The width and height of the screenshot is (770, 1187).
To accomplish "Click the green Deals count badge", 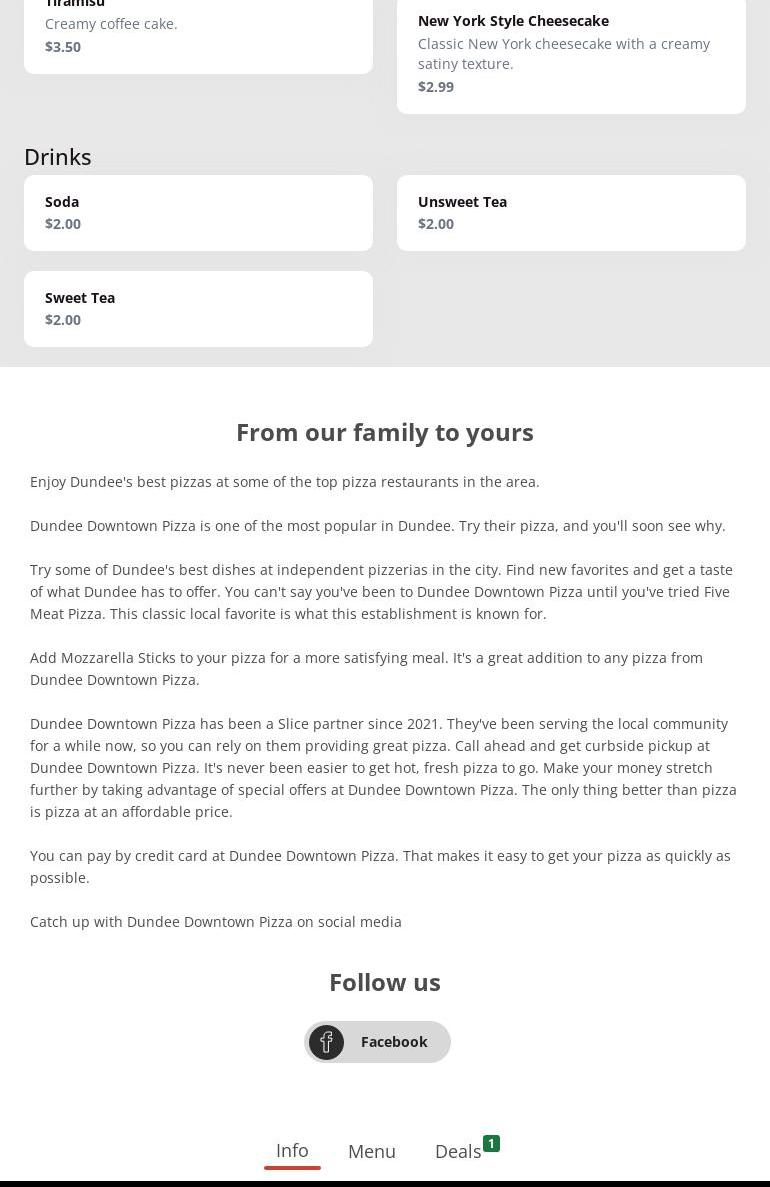I will (x=491, y=1143).
